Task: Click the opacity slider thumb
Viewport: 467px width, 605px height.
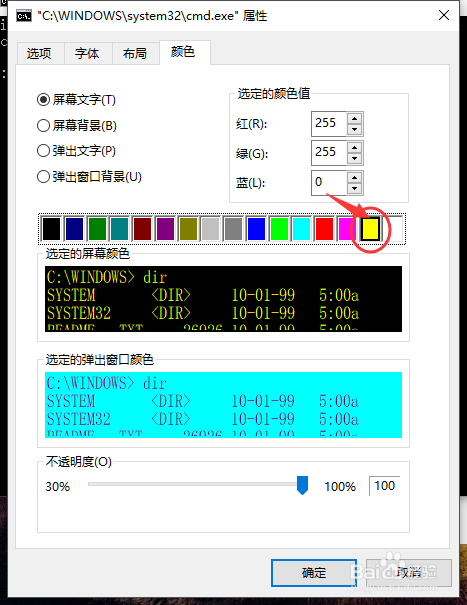Action: [x=302, y=485]
